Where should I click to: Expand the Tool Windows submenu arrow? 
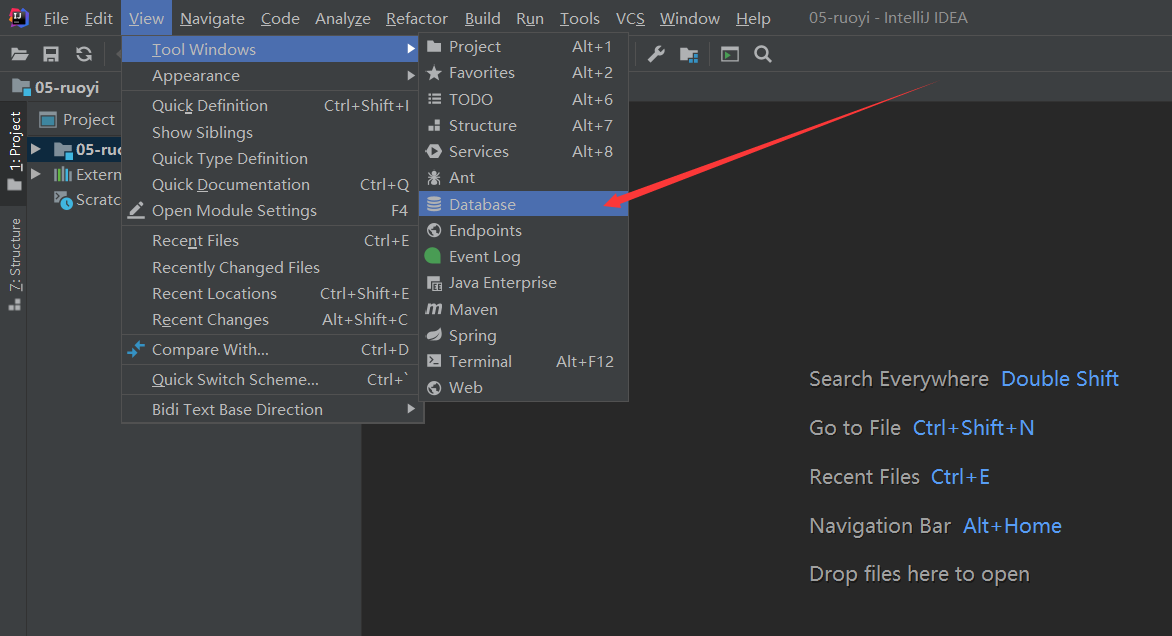(x=410, y=49)
